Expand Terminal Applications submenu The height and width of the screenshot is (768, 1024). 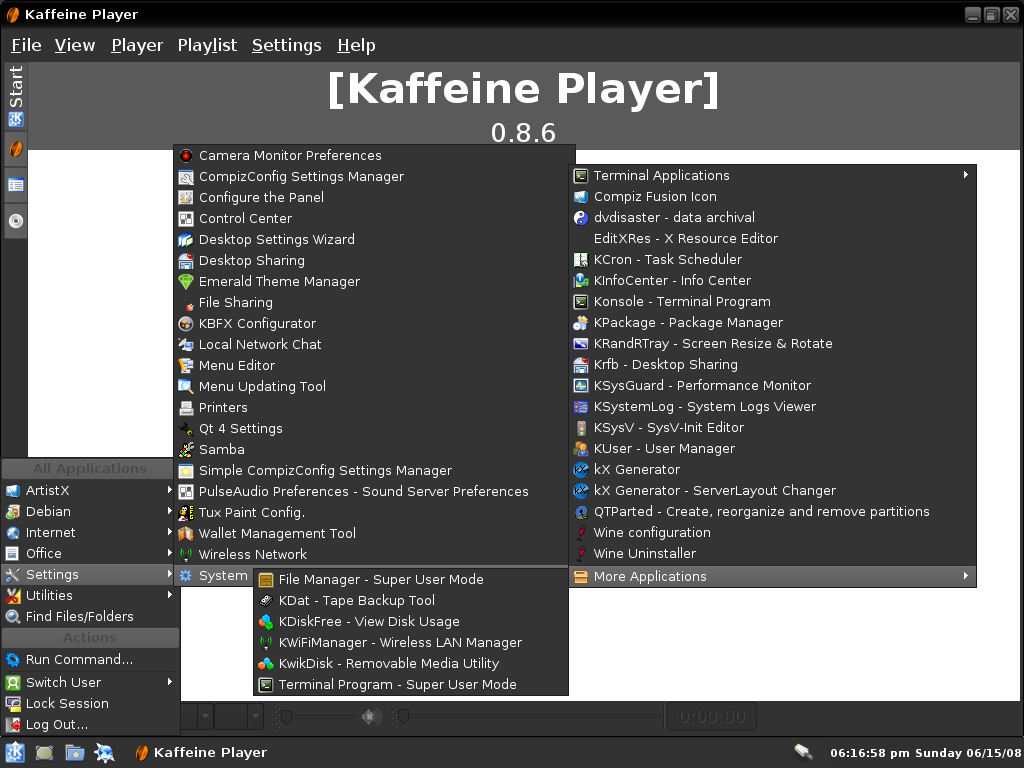click(773, 175)
